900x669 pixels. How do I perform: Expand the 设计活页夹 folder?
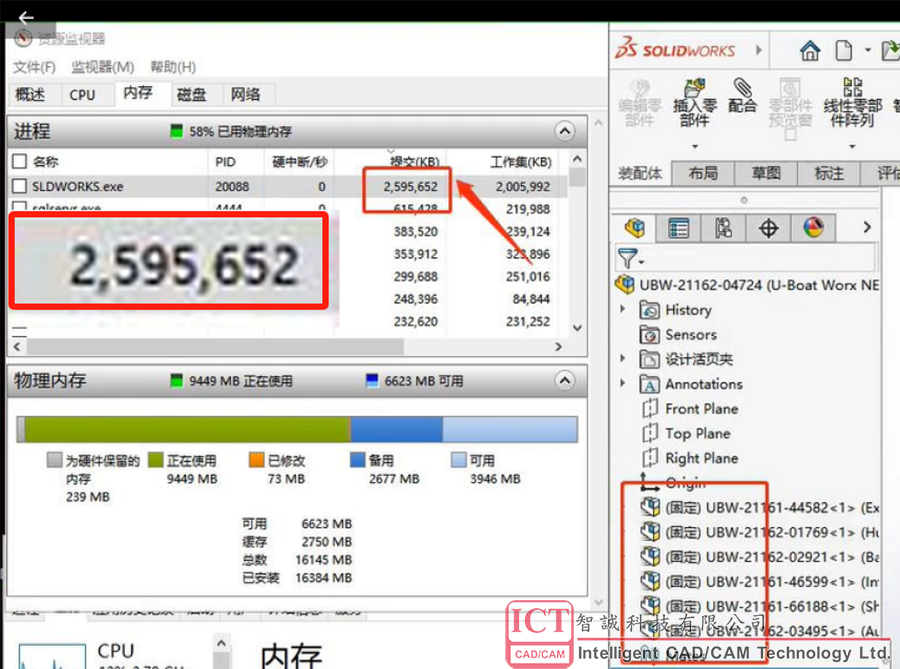[623, 359]
